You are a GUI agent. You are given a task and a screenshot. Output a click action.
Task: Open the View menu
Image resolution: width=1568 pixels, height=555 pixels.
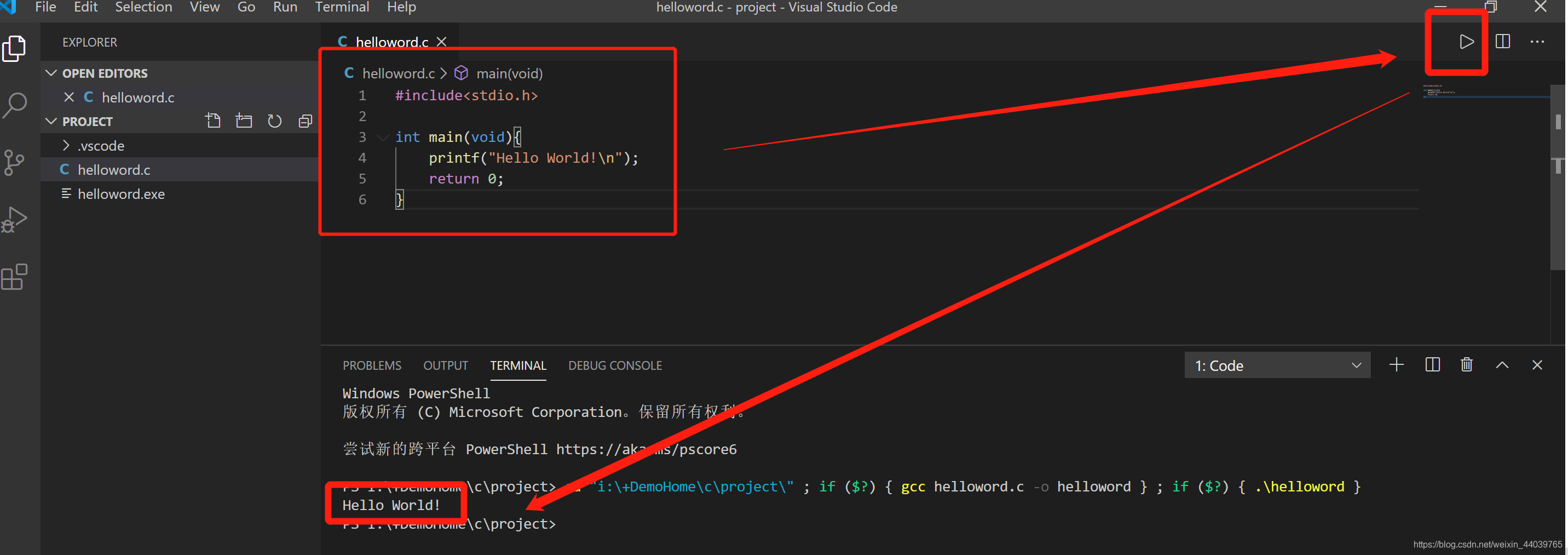point(205,7)
